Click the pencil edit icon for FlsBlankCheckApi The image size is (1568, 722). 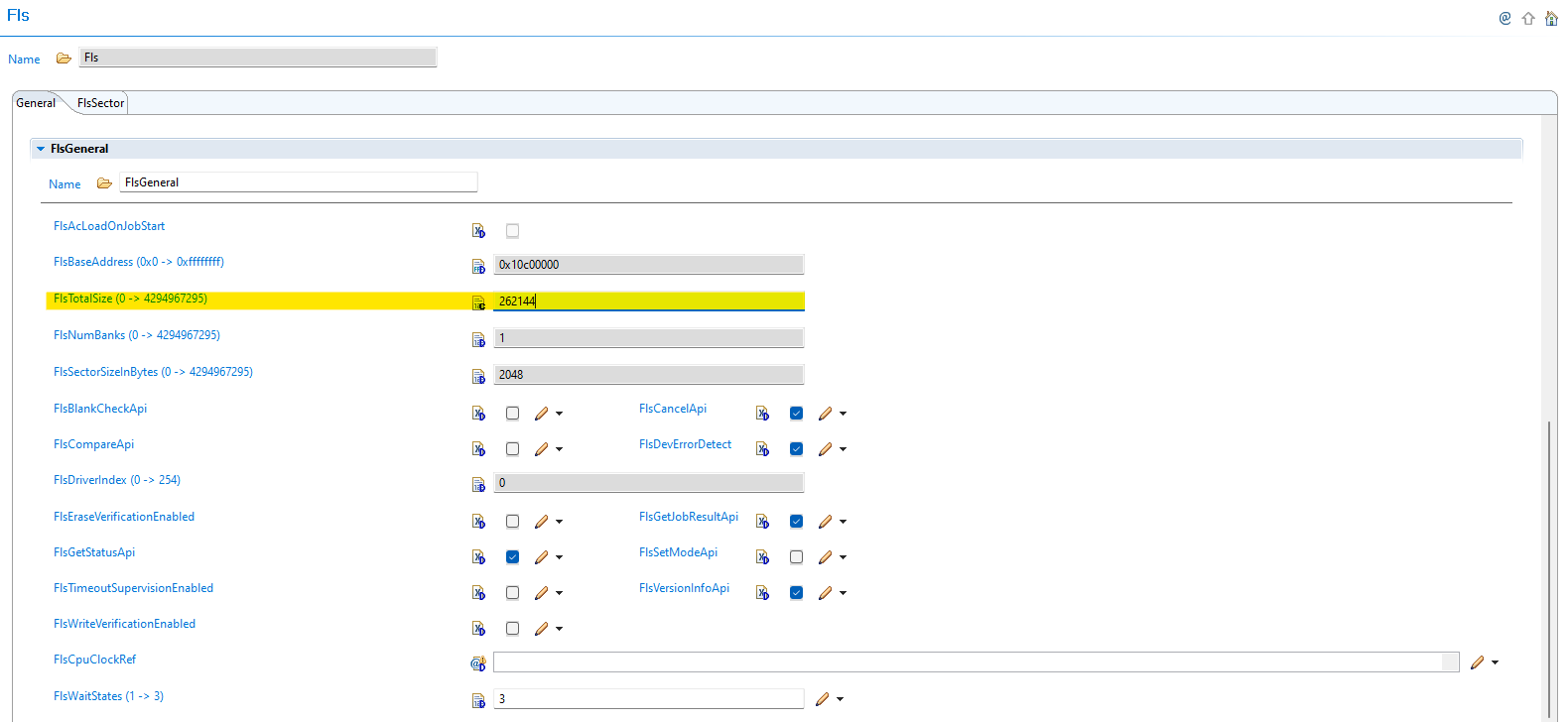point(541,414)
